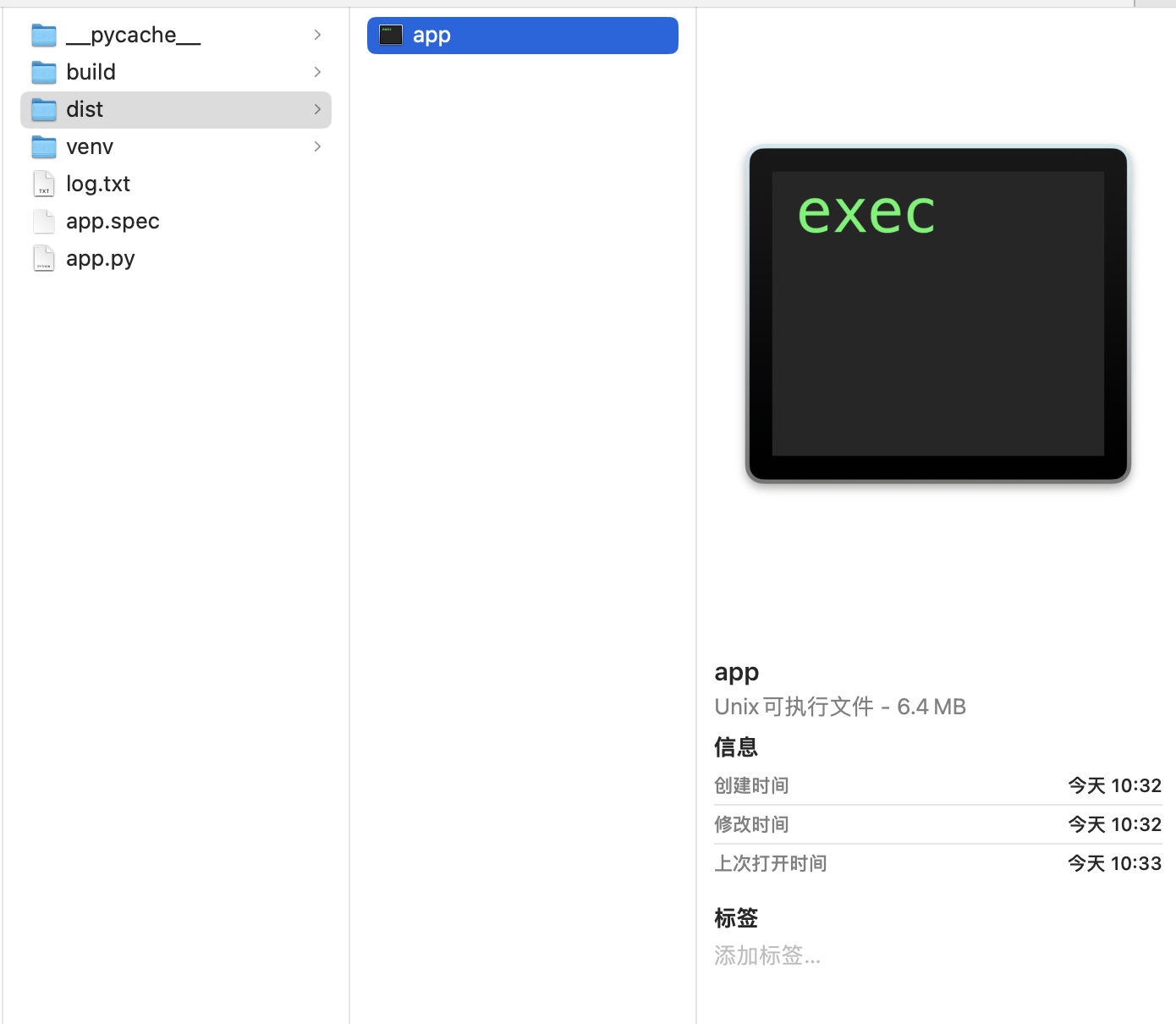Select log.txt in the sidebar
The image size is (1176, 1024).
pyautogui.click(x=98, y=184)
